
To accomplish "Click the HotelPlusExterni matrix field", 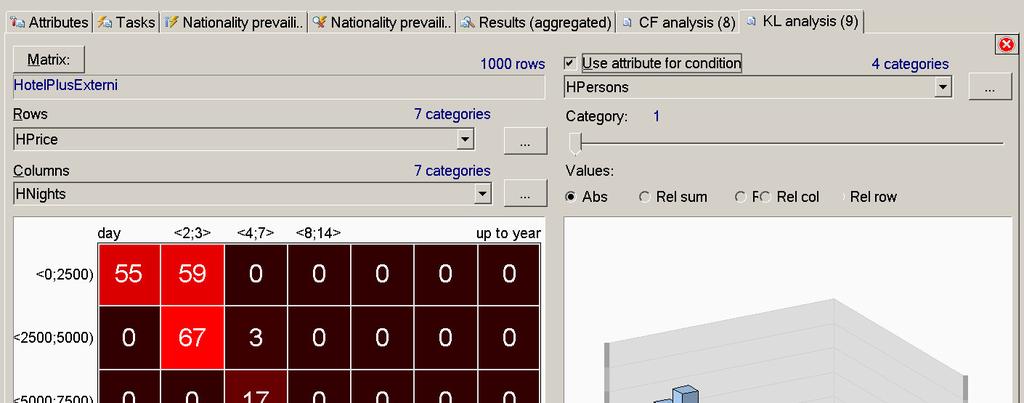I will 279,87.
